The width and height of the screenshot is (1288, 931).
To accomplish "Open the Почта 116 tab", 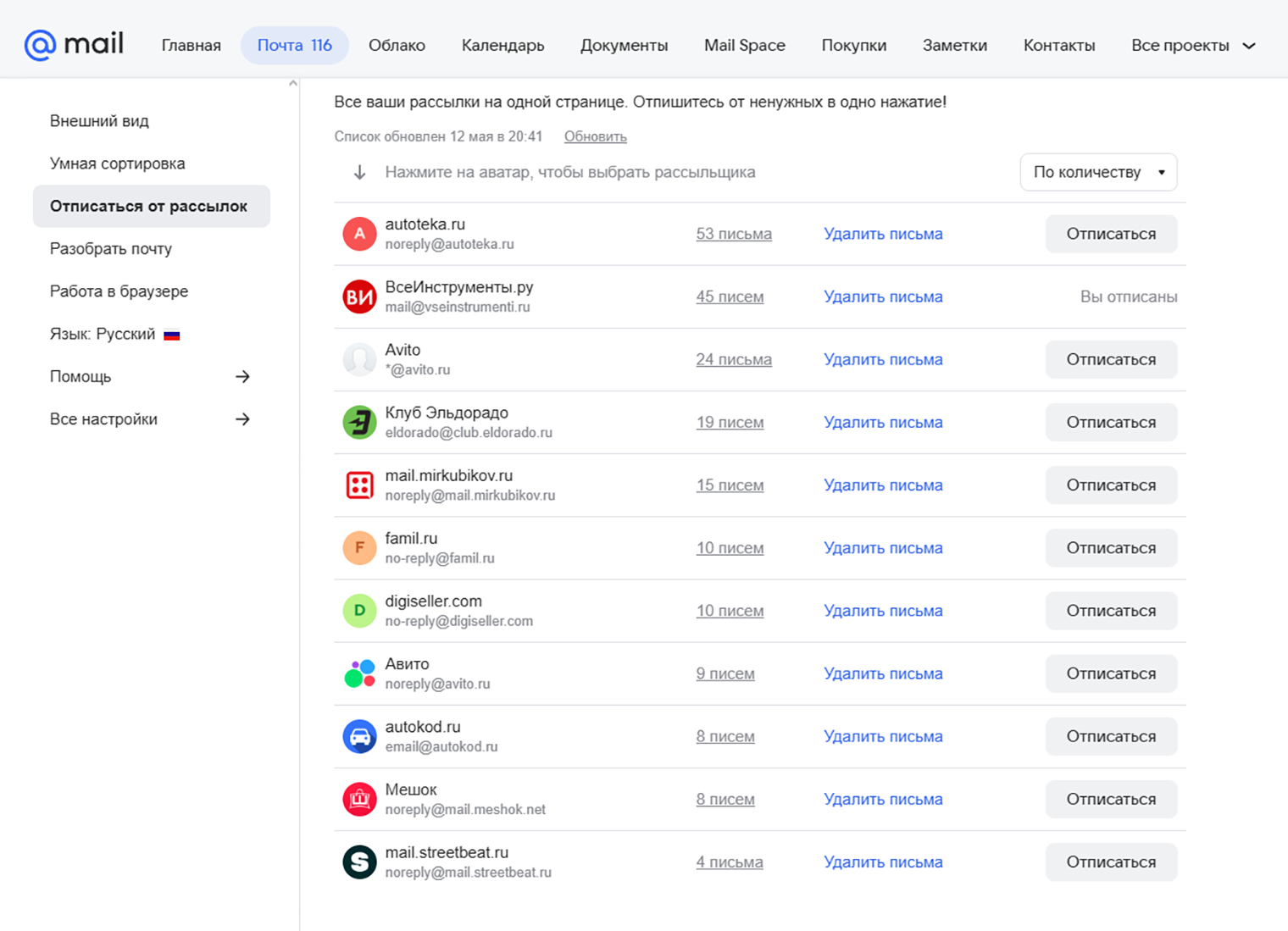I will [x=295, y=45].
